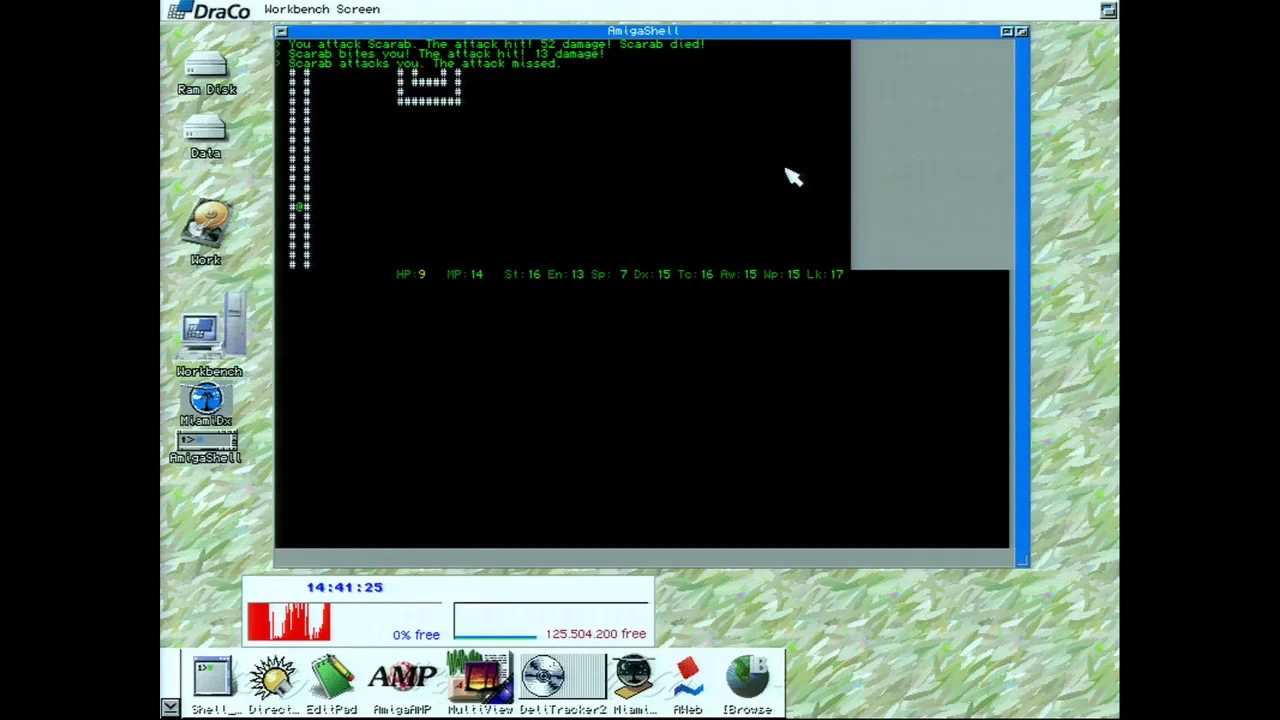1280x720 pixels.
Task: Launch IBrowse from the dock
Action: tap(747, 684)
